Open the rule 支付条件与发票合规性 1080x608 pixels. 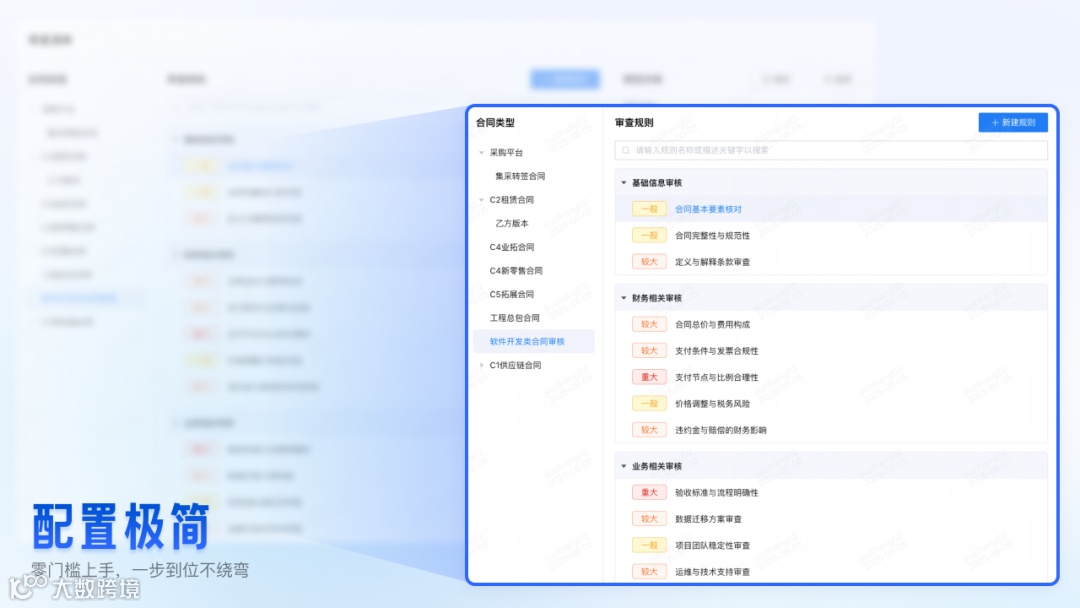pos(716,351)
